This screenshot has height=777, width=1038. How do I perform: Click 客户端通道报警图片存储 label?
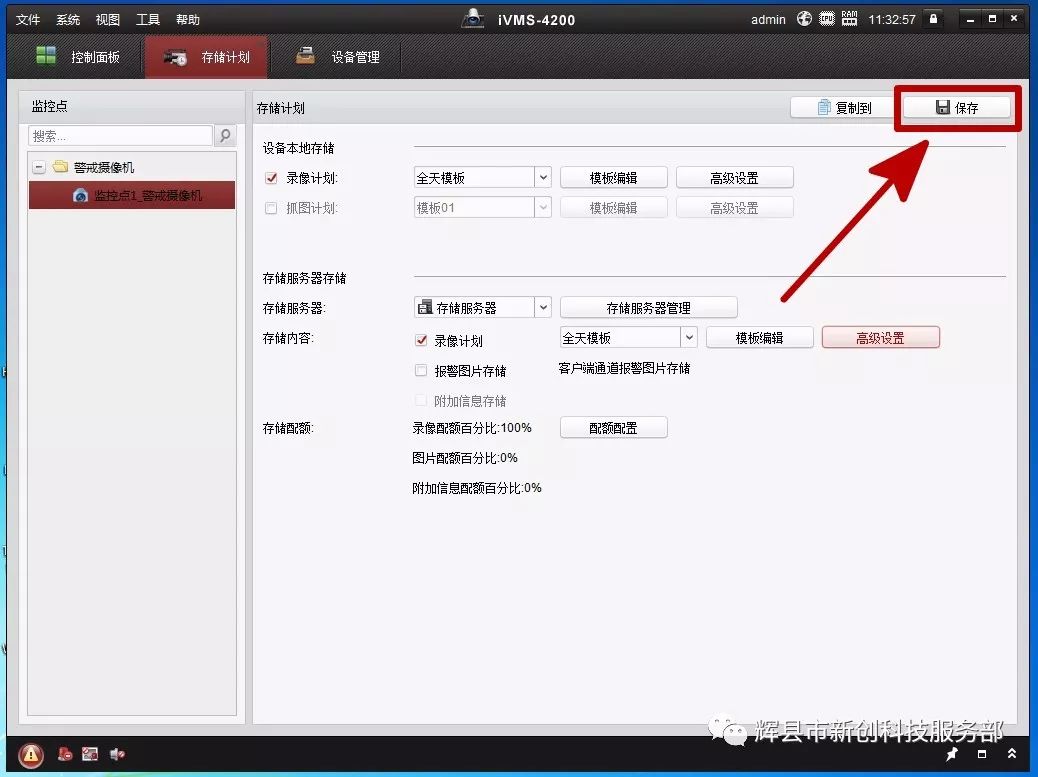click(x=624, y=368)
